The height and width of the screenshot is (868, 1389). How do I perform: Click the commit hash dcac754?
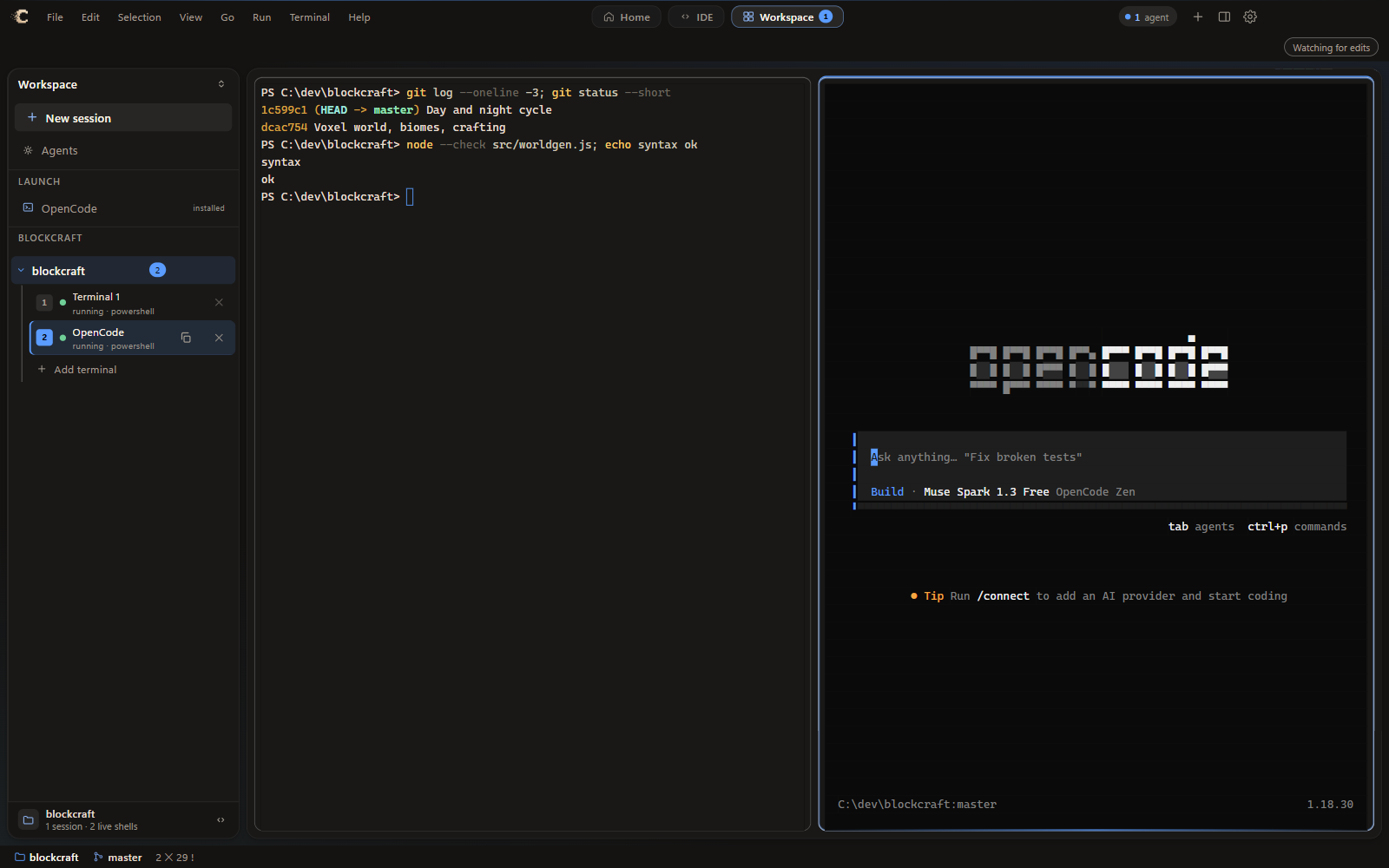tap(284, 128)
